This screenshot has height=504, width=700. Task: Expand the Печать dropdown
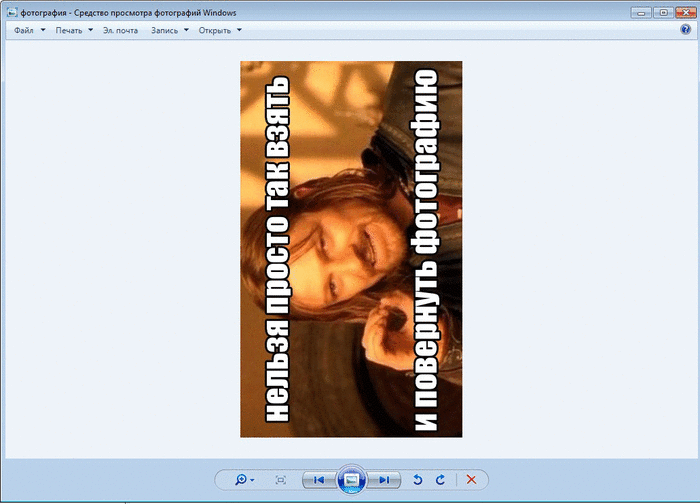74,31
